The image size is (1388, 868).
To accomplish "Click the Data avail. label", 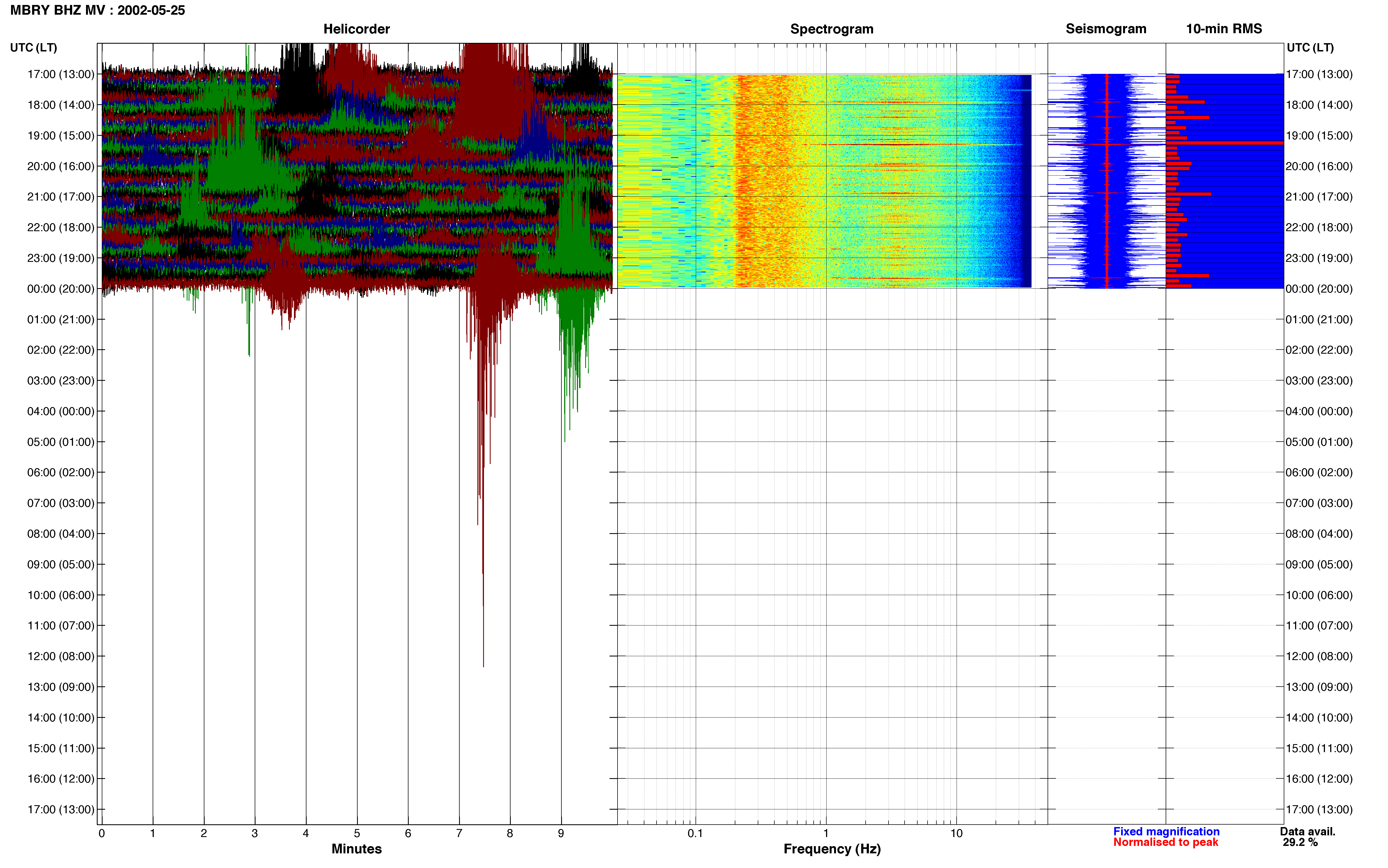I will (x=1308, y=831).
